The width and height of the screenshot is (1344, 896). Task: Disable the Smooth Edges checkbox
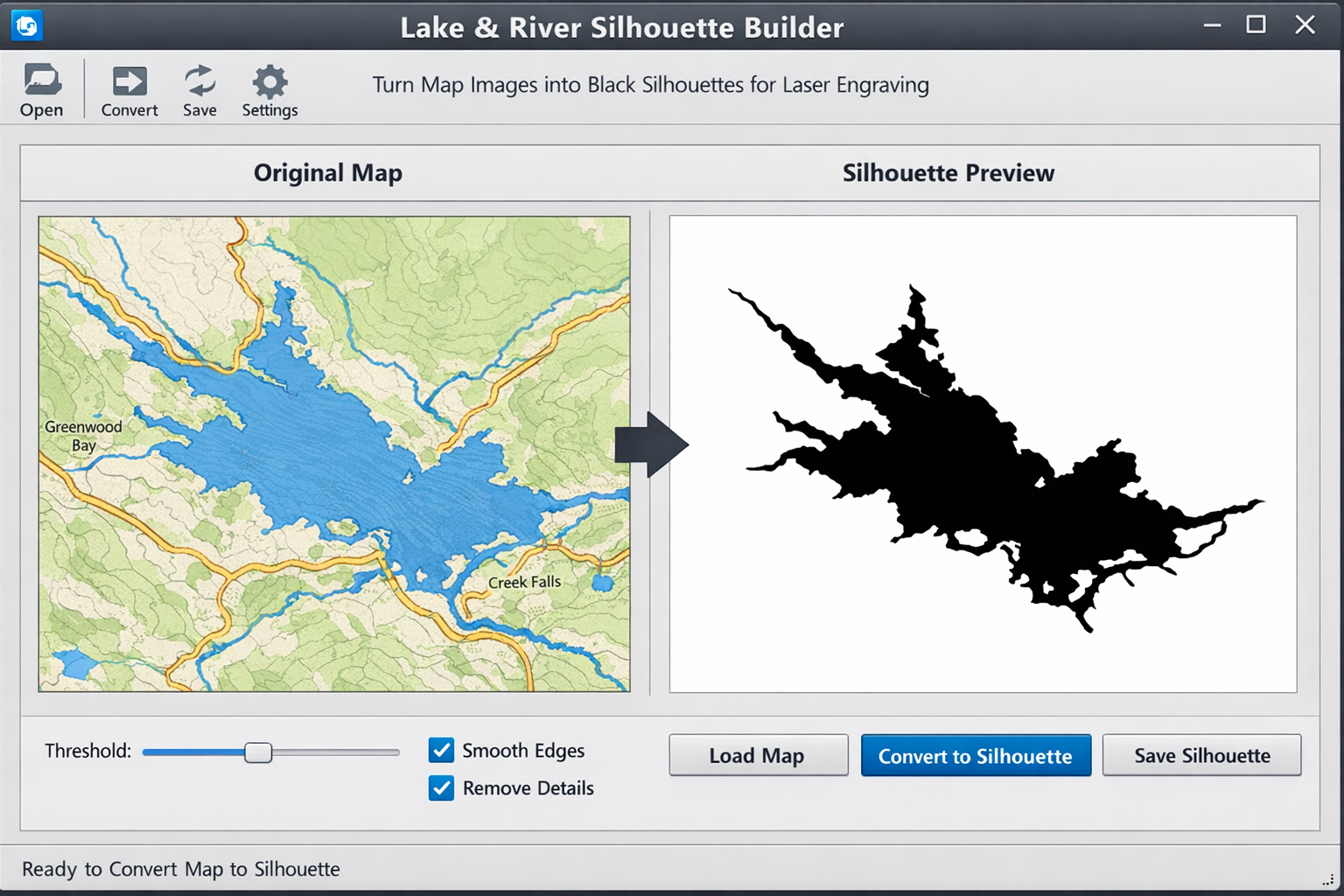(442, 750)
